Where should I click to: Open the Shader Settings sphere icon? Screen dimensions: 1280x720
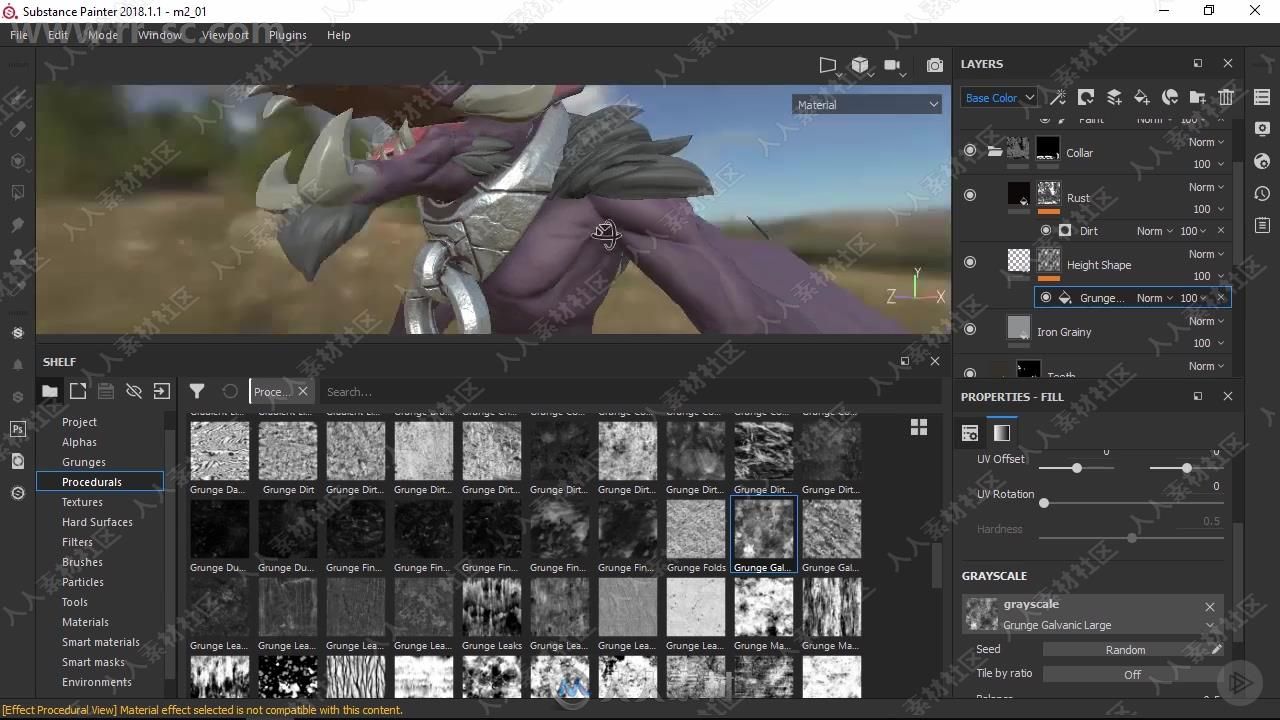[x=1262, y=161]
